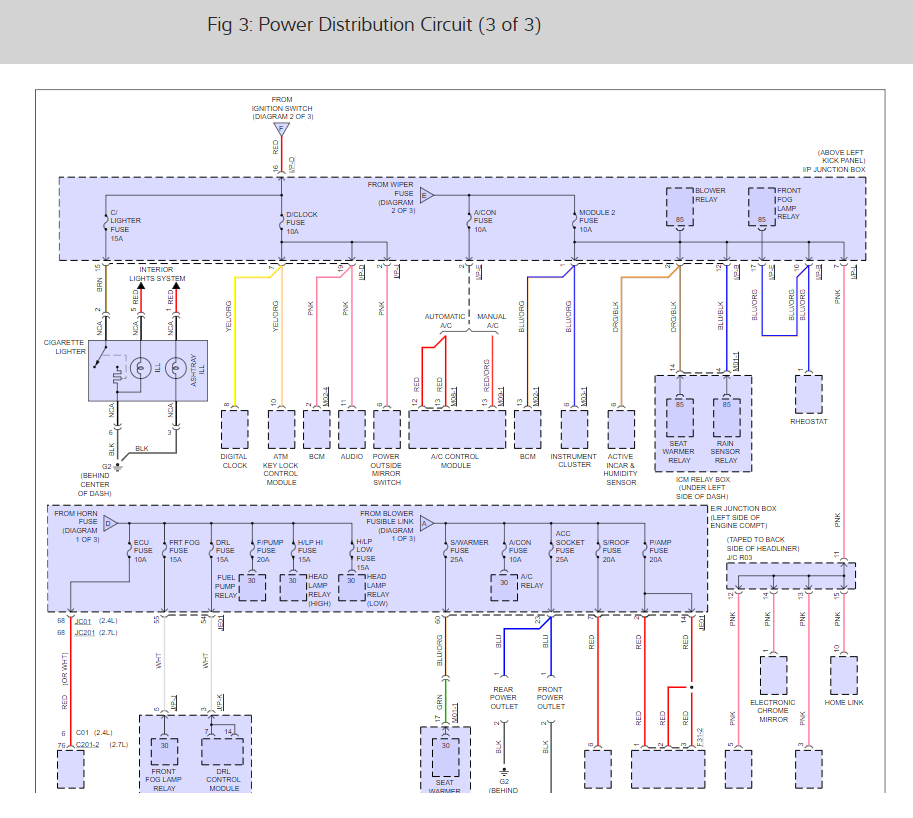913x818 pixels.
Task: Select the Home Link component box
Action: coord(843,676)
